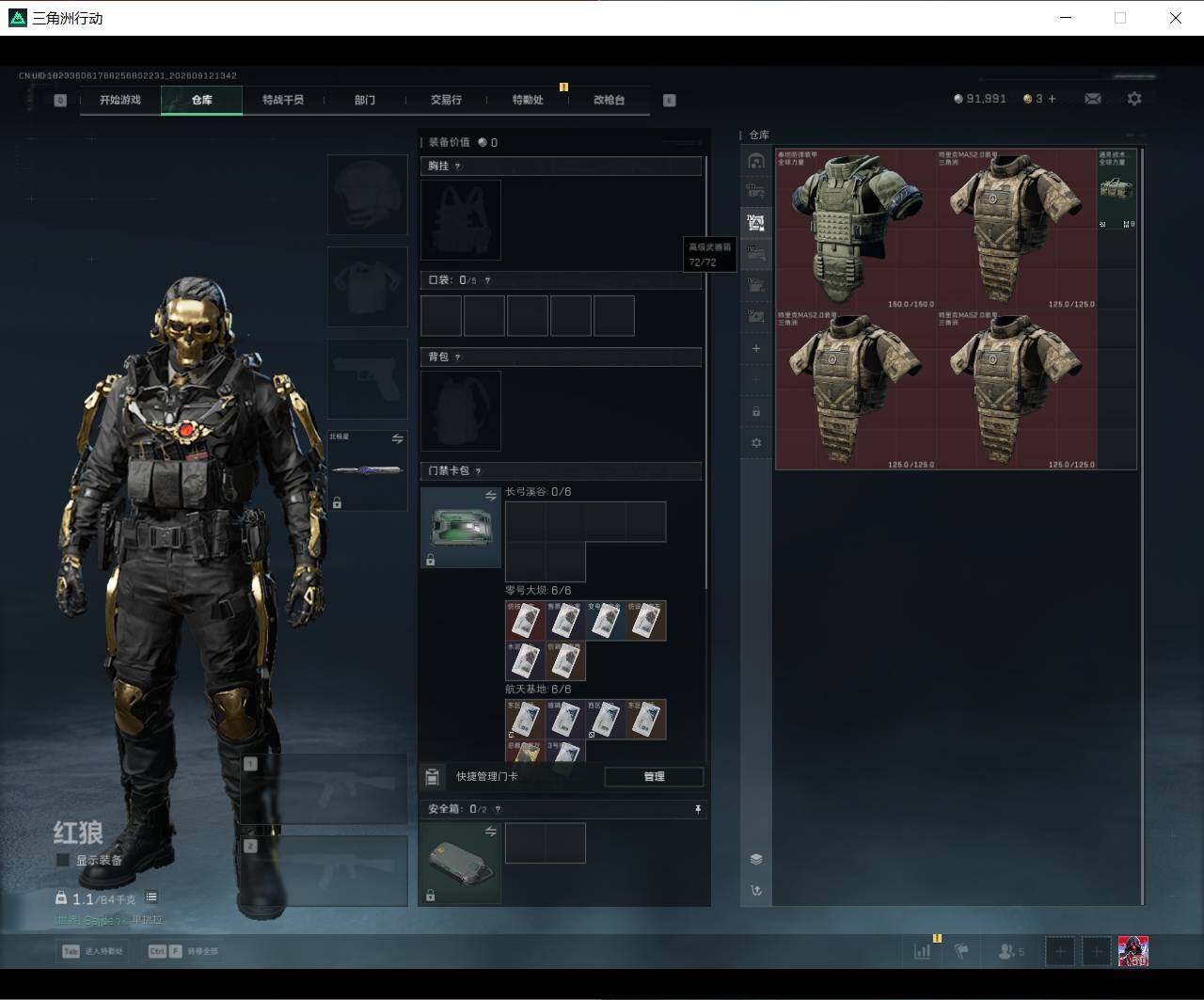The width and height of the screenshot is (1204, 1000).
Task: Select the sixth warehouse container in sidebar
Action: coord(756,316)
